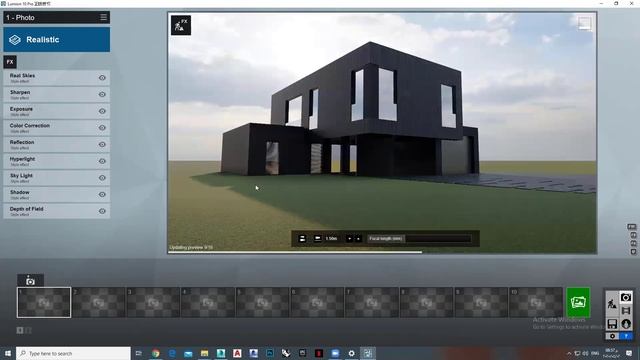Open Photoshop from the taskbar

pyautogui.click(x=270, y=353)
